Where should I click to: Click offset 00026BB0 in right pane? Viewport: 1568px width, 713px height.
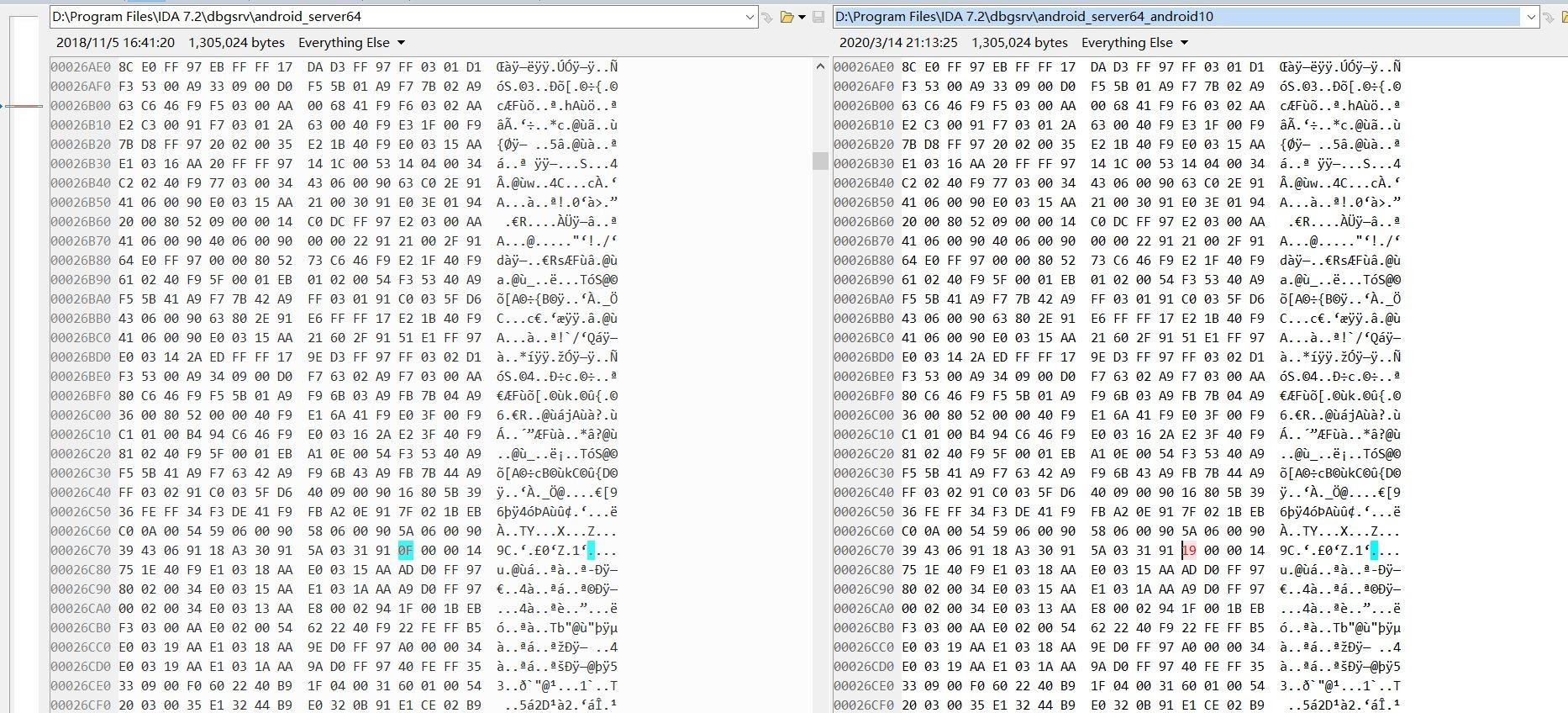tap(864, 319)
